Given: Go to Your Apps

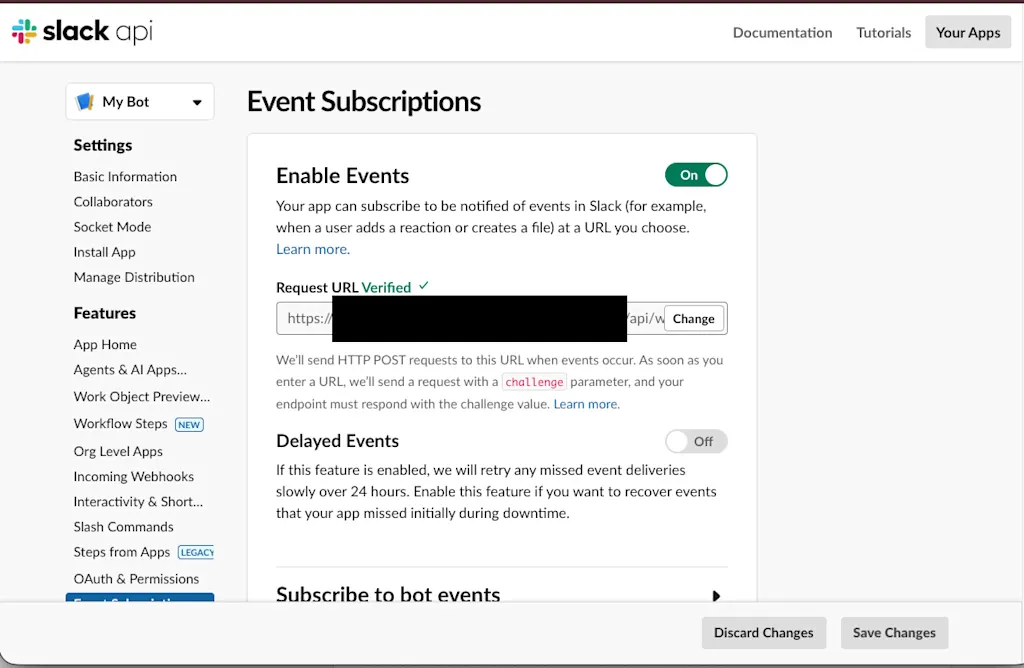Looking at the screenshot, I should click(968, 33).
